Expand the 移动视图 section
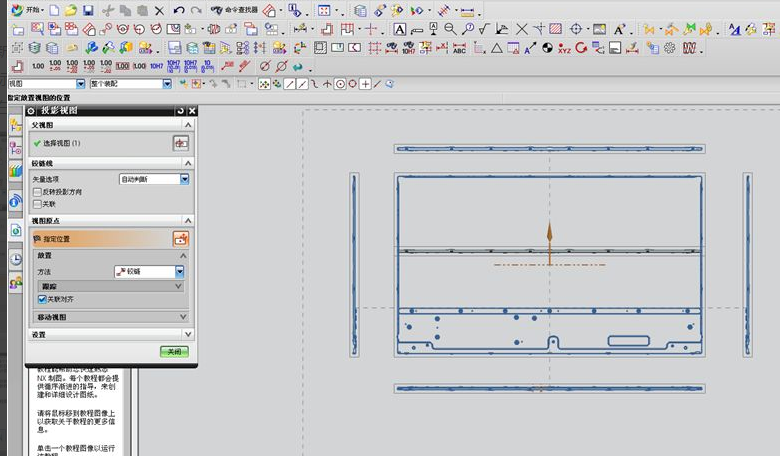780x456 pixels. tap(183, 316)
